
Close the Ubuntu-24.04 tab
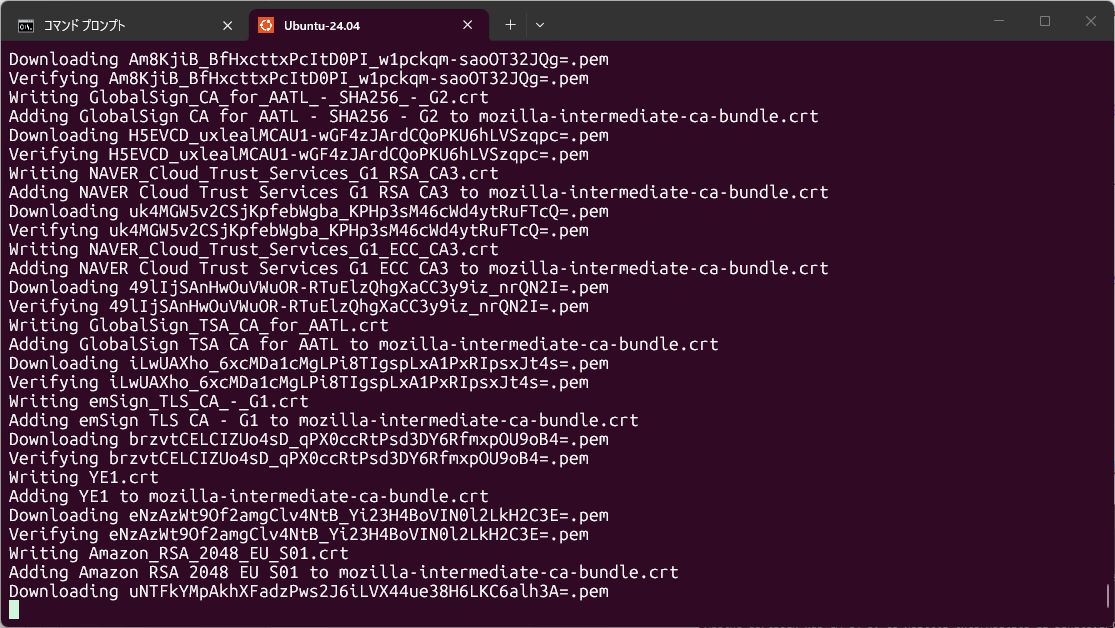(466, 24)
